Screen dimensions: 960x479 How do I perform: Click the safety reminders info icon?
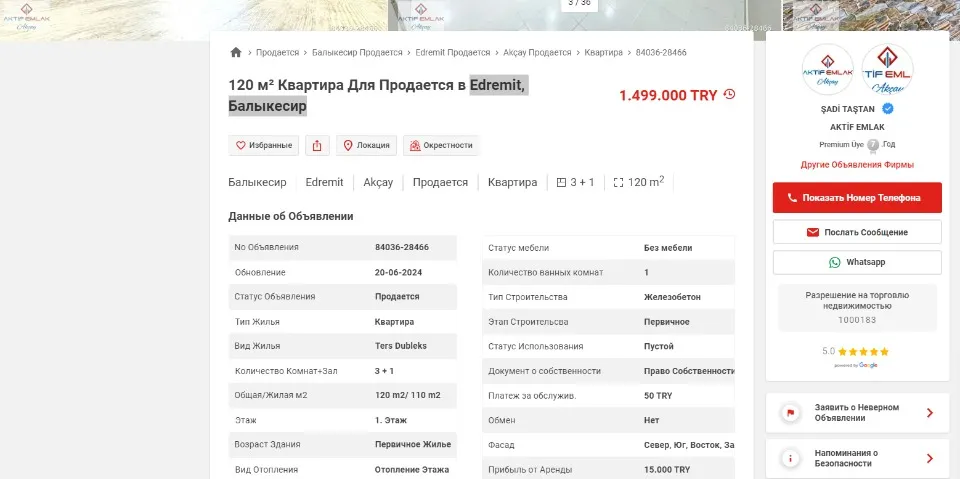pos(790,458)
